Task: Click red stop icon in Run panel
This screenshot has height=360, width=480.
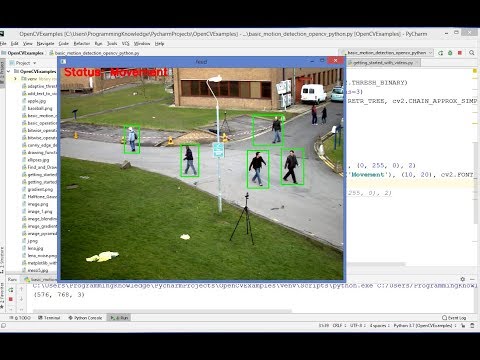Action: (11, 299)
